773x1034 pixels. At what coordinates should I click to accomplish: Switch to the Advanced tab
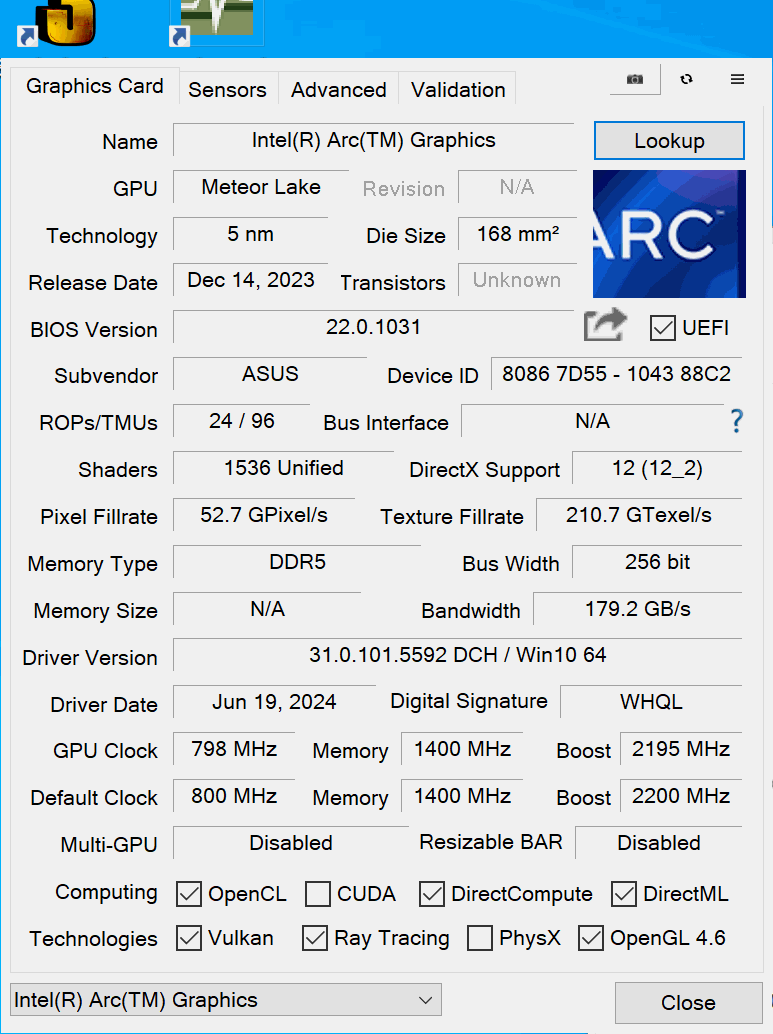click(338, 90)
